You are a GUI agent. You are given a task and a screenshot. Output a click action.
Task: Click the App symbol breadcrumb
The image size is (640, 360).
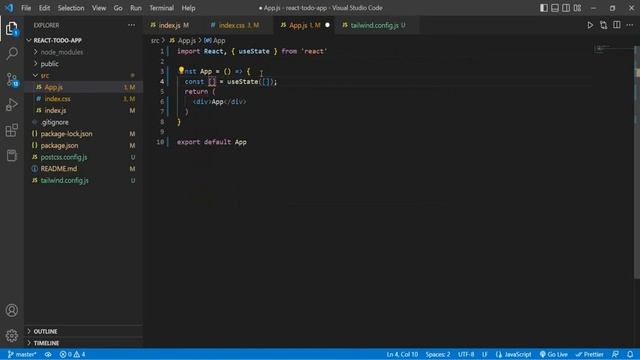click(x=215, y=40)
